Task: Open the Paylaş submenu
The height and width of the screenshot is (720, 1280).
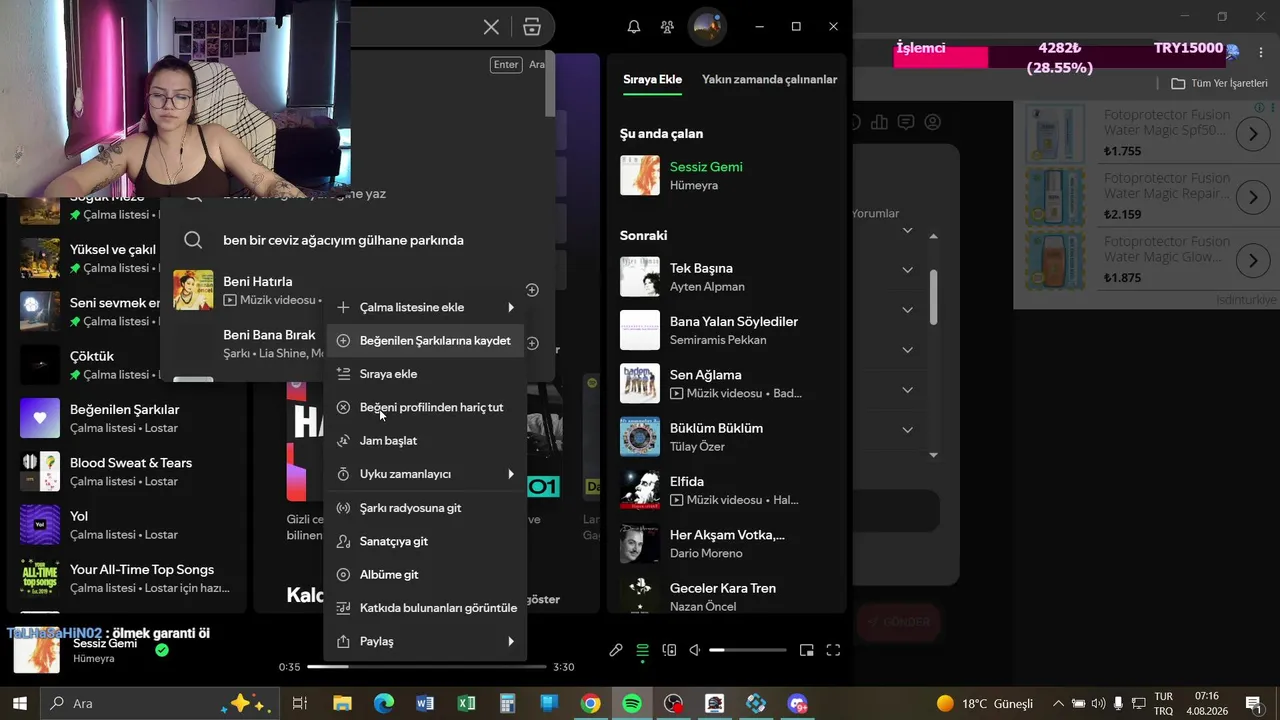Action: [425, 641]
